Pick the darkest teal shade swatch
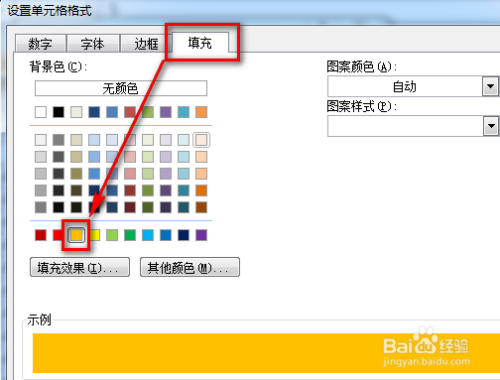Screen dimensions: 500x380 [183, 207]
